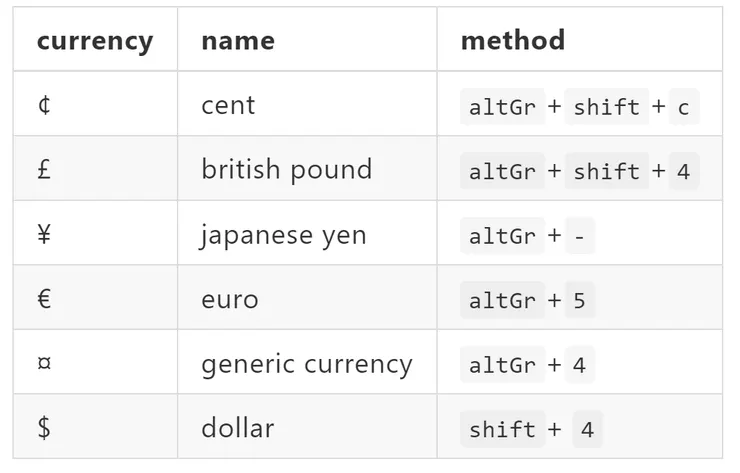Click the "shift" key in dollar row

click(502, 430)
